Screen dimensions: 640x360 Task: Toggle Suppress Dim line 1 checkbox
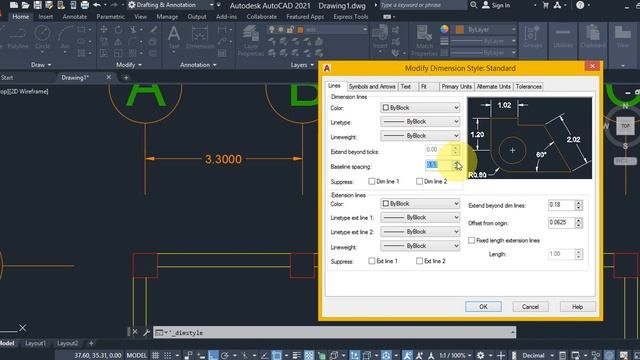pyautogui.click(x=371, y=181)
